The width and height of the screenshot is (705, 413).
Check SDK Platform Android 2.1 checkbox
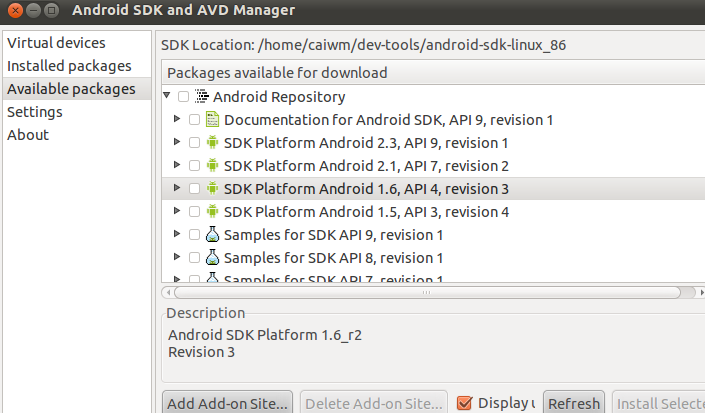(x=194, y=165)
